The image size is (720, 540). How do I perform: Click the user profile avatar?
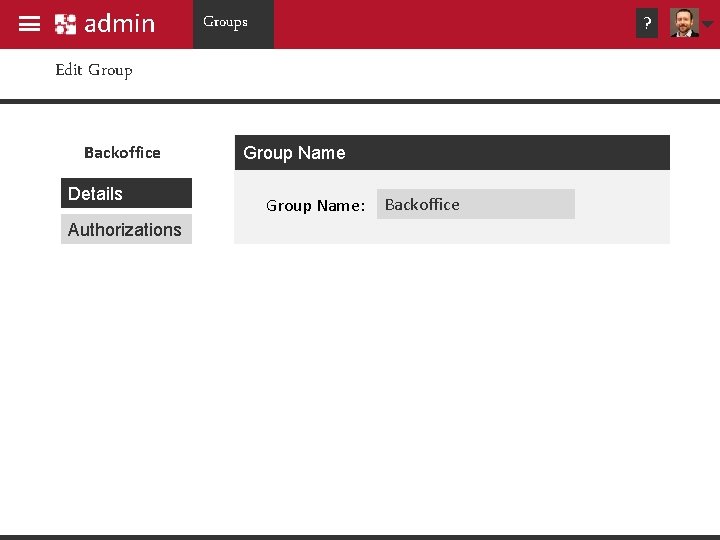click(x=684, y=22)
